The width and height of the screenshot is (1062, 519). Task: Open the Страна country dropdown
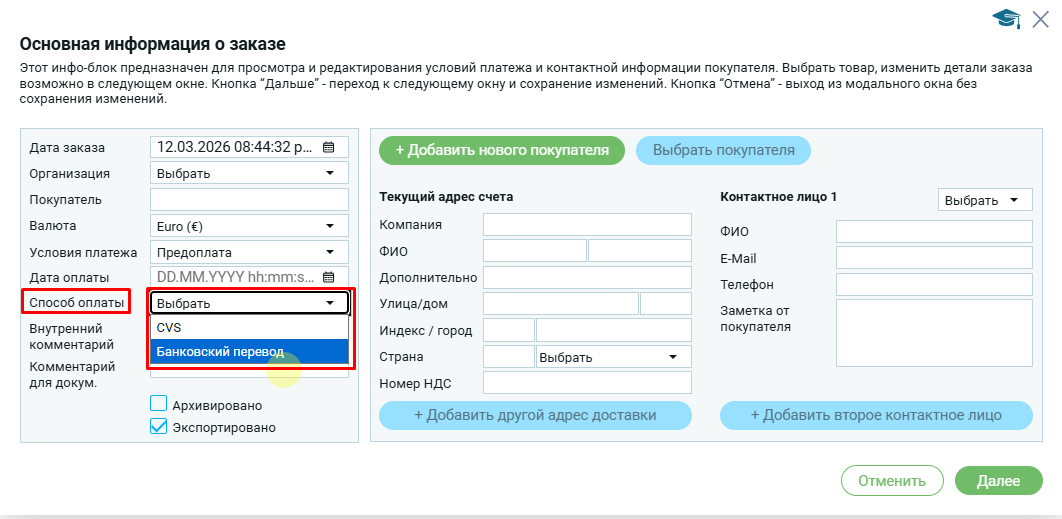(x=613, y=357)
